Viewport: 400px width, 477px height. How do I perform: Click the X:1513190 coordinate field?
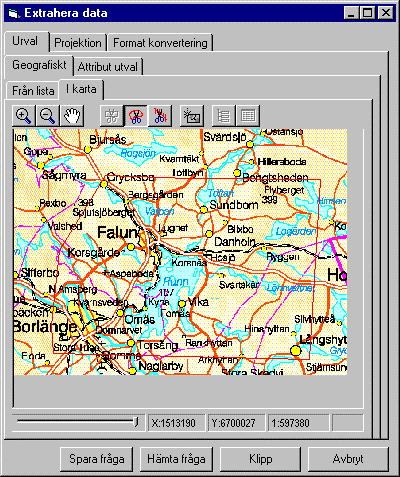[176, 423]
